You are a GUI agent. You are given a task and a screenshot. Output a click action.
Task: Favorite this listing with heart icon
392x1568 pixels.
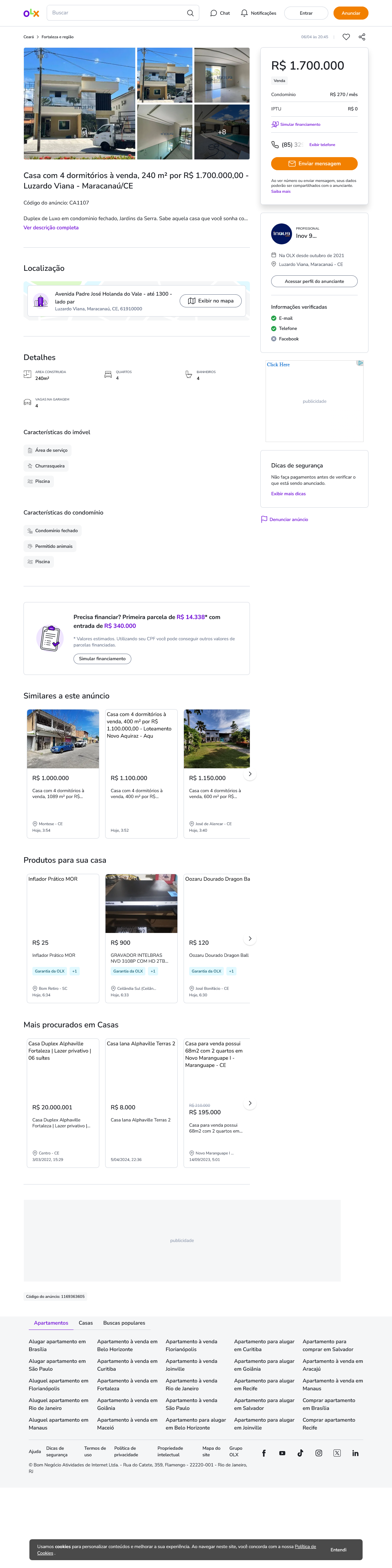click(x=346, y=37)
